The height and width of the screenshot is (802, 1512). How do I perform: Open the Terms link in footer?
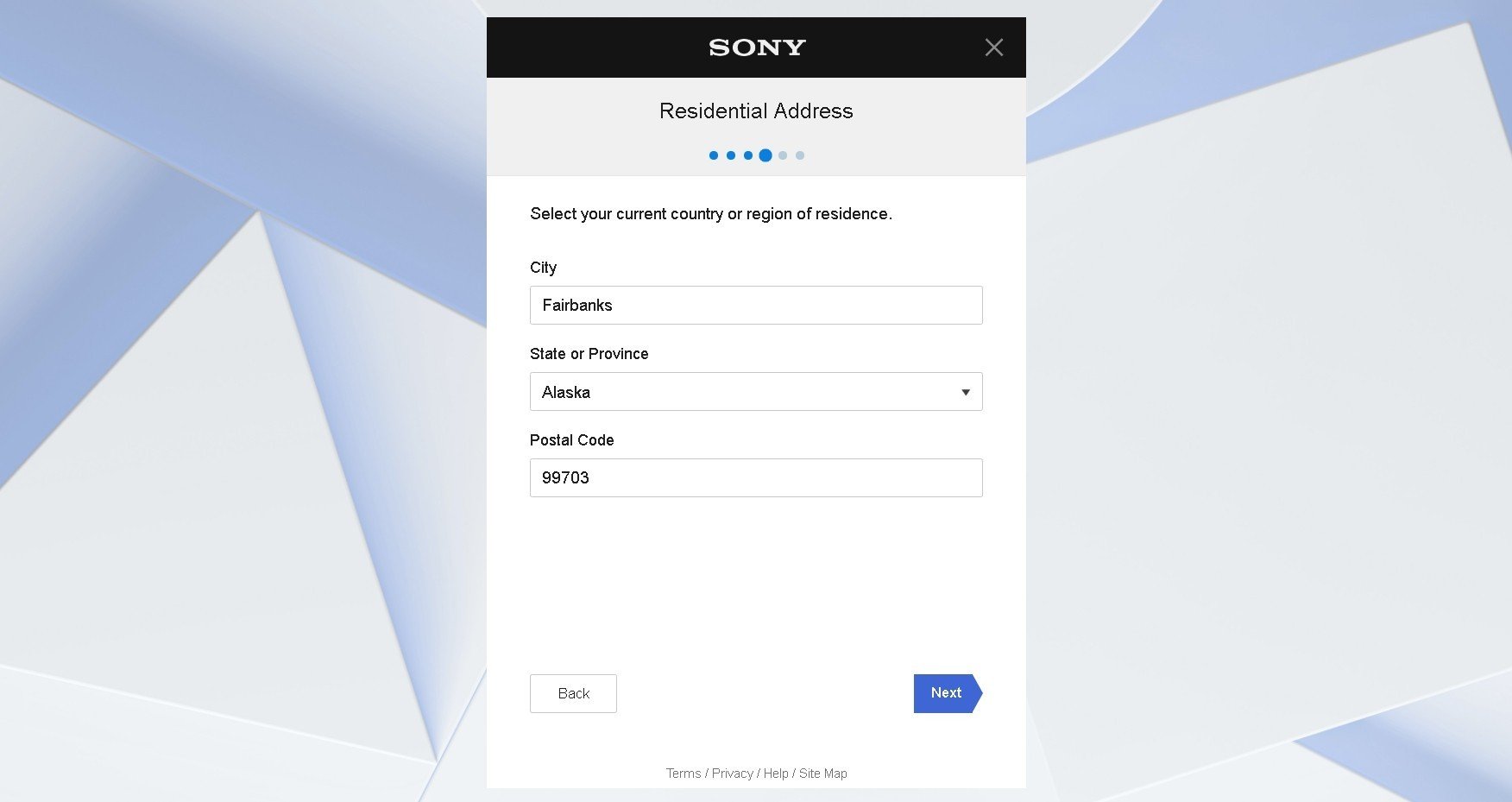coord(683,774)
